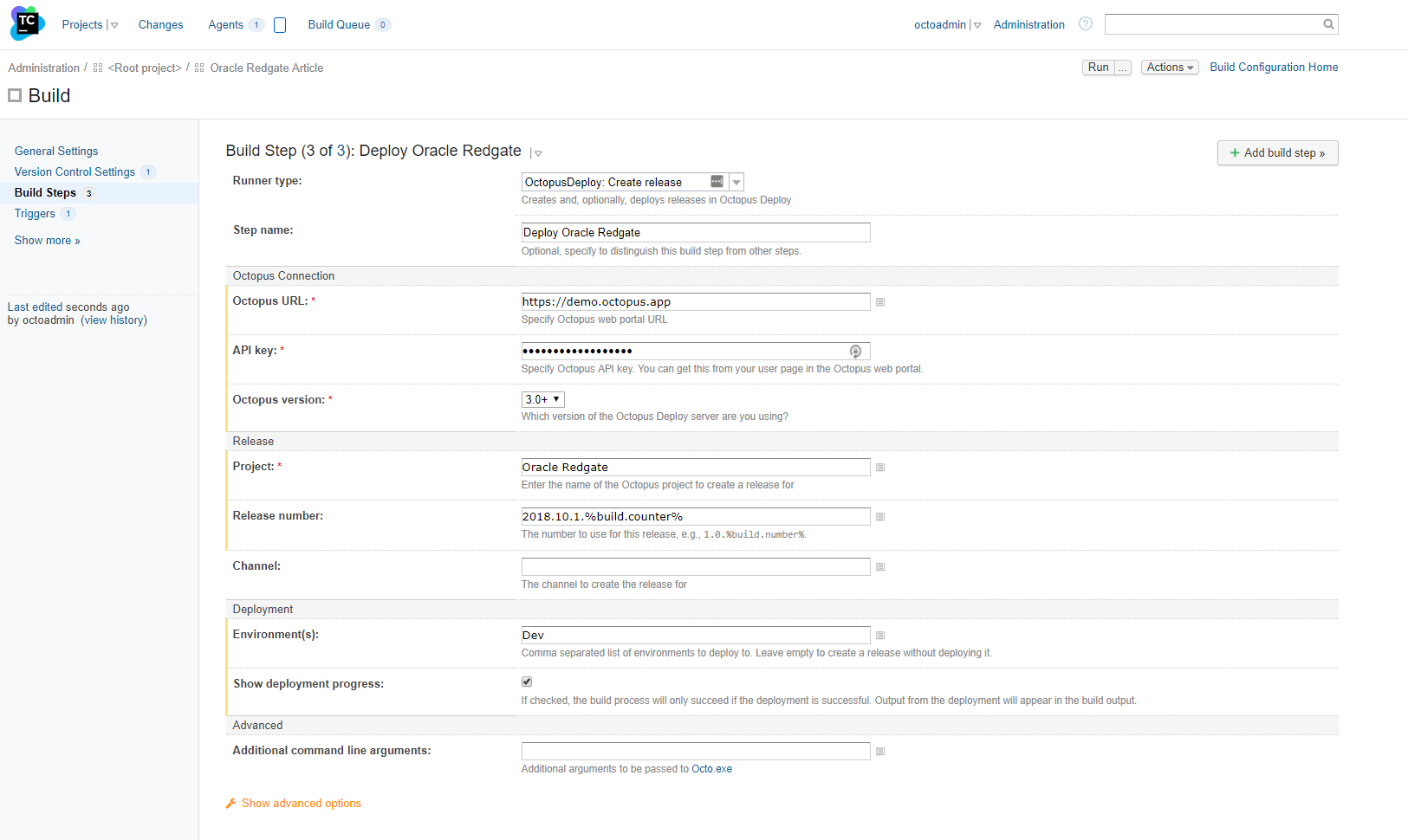The width and height of the screenshot is (1408, 840).
Task: Click parameter picker icon beside Release number
Action: click(x=880, y=517)
